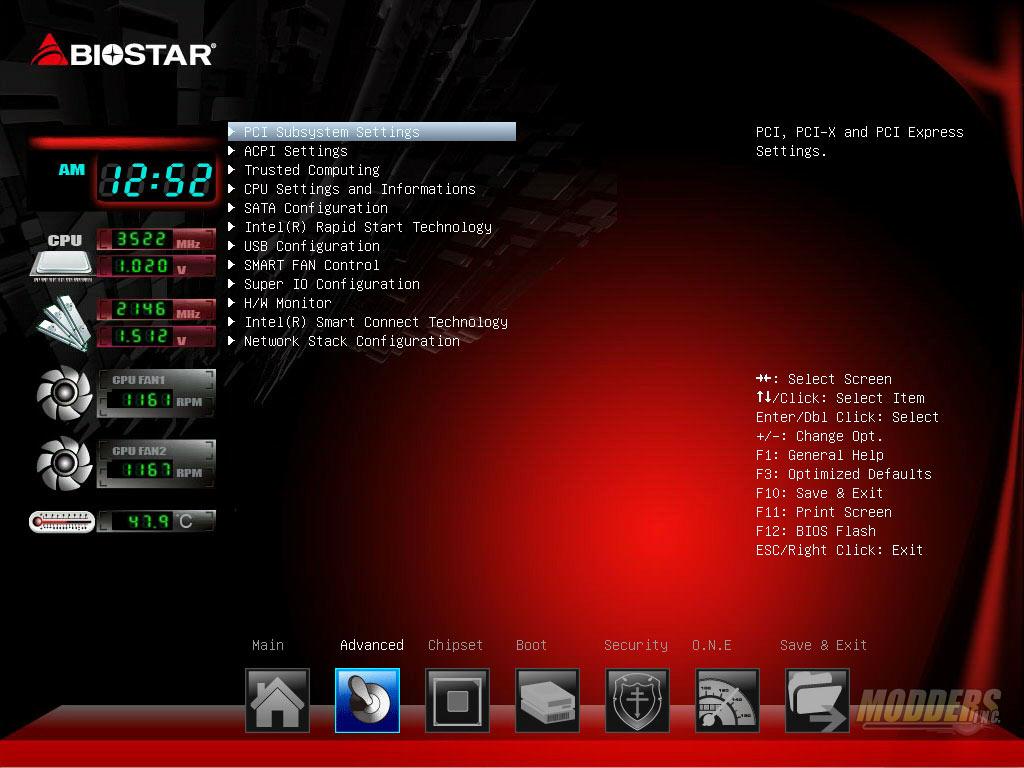
Task: Click the 'F1: General Help' hint
Action: coord(819,455)
